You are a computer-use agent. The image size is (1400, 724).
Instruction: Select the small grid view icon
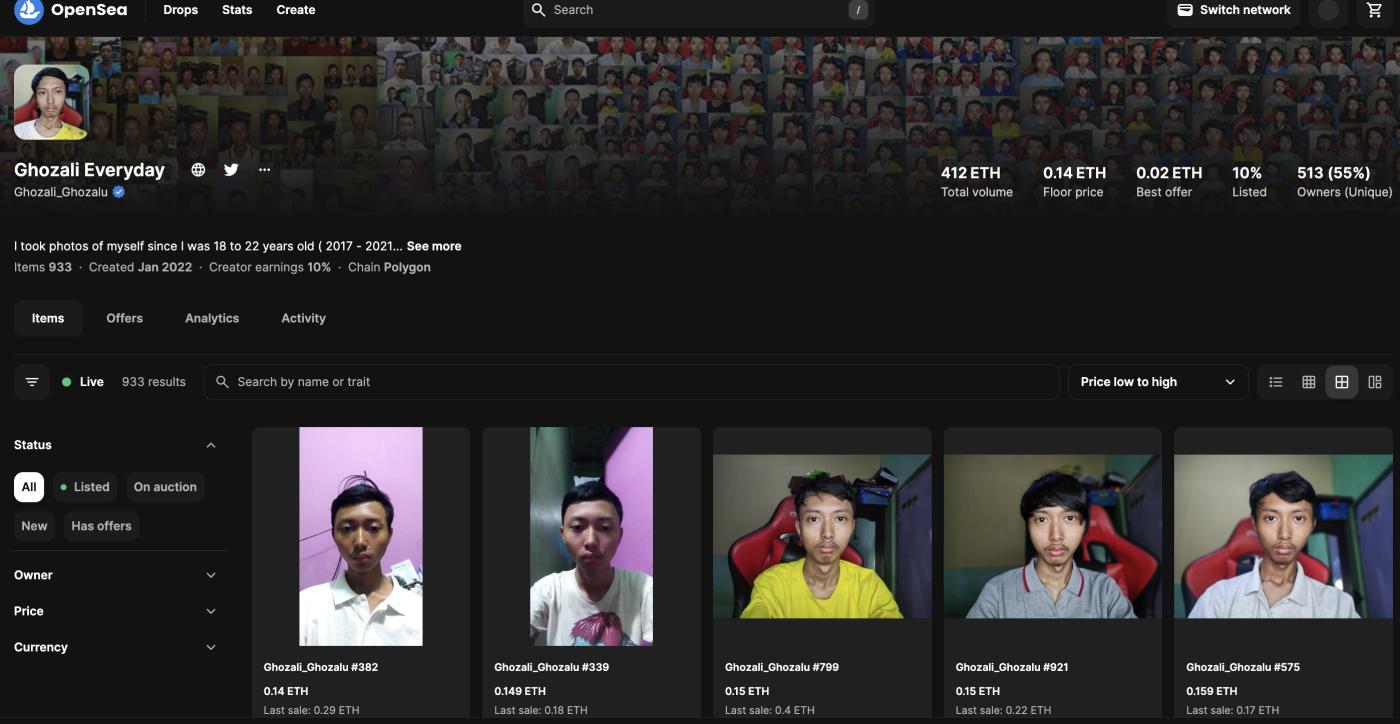[1308, 382]
